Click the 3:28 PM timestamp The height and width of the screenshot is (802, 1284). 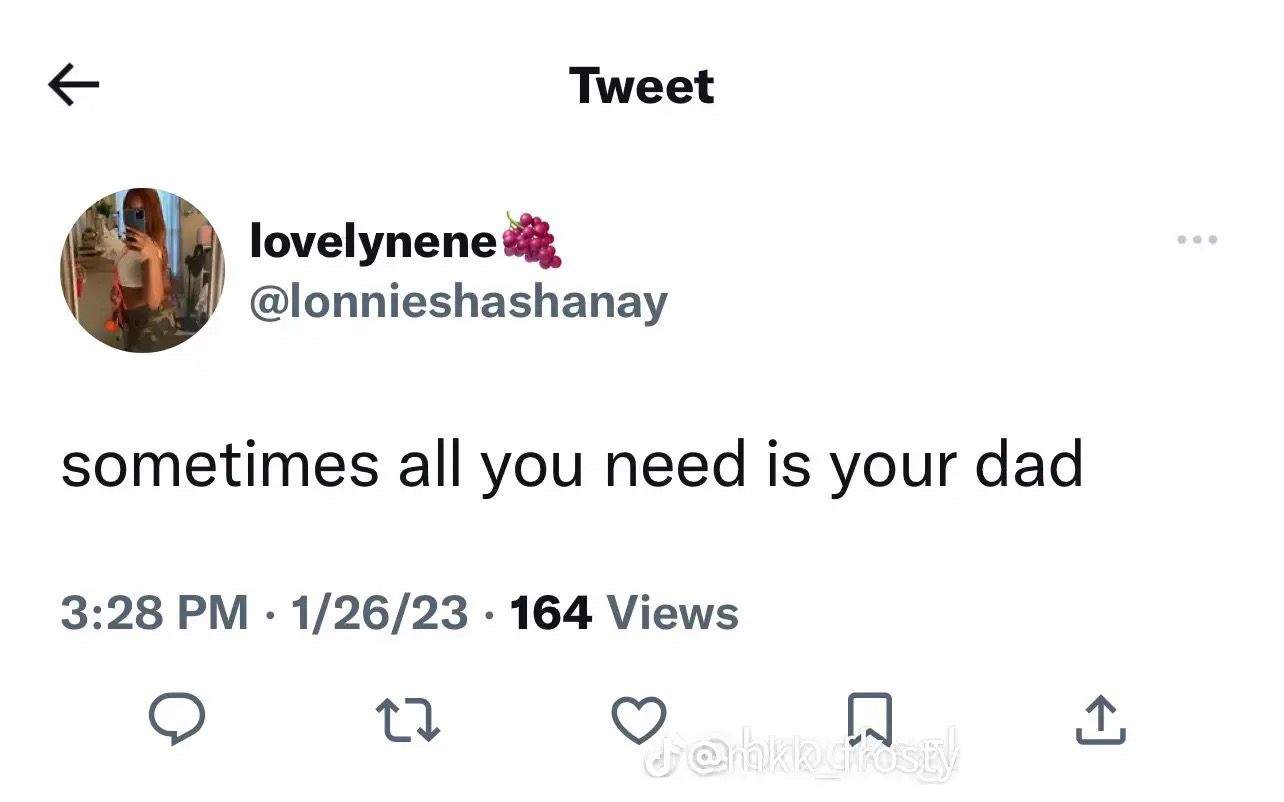pyautogui.click(x=154, y=612)
